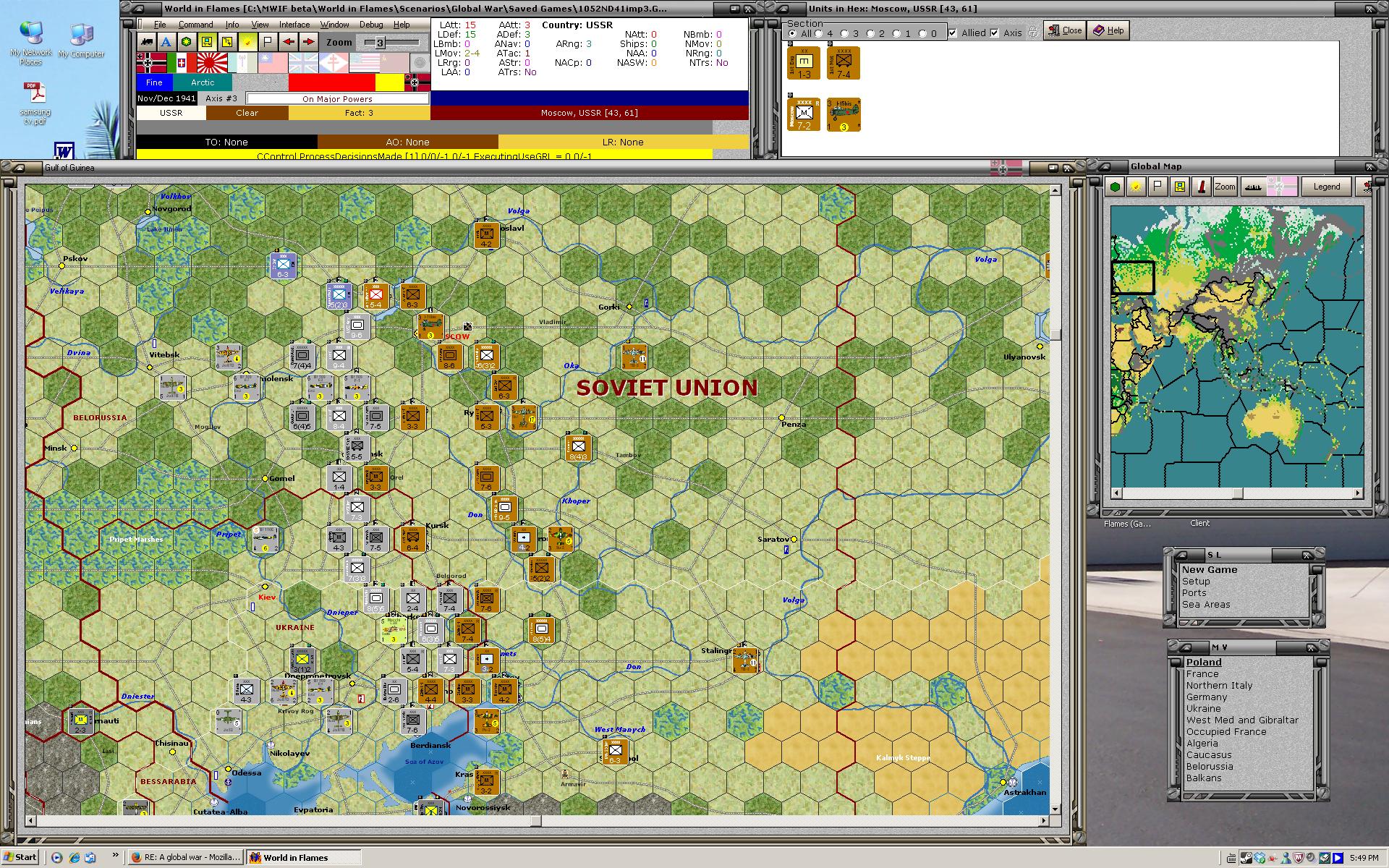The height and width of the screenshot is (868, 1389).
Task: Click the blue letter A toolbar icon
Action: coord(166,42)
